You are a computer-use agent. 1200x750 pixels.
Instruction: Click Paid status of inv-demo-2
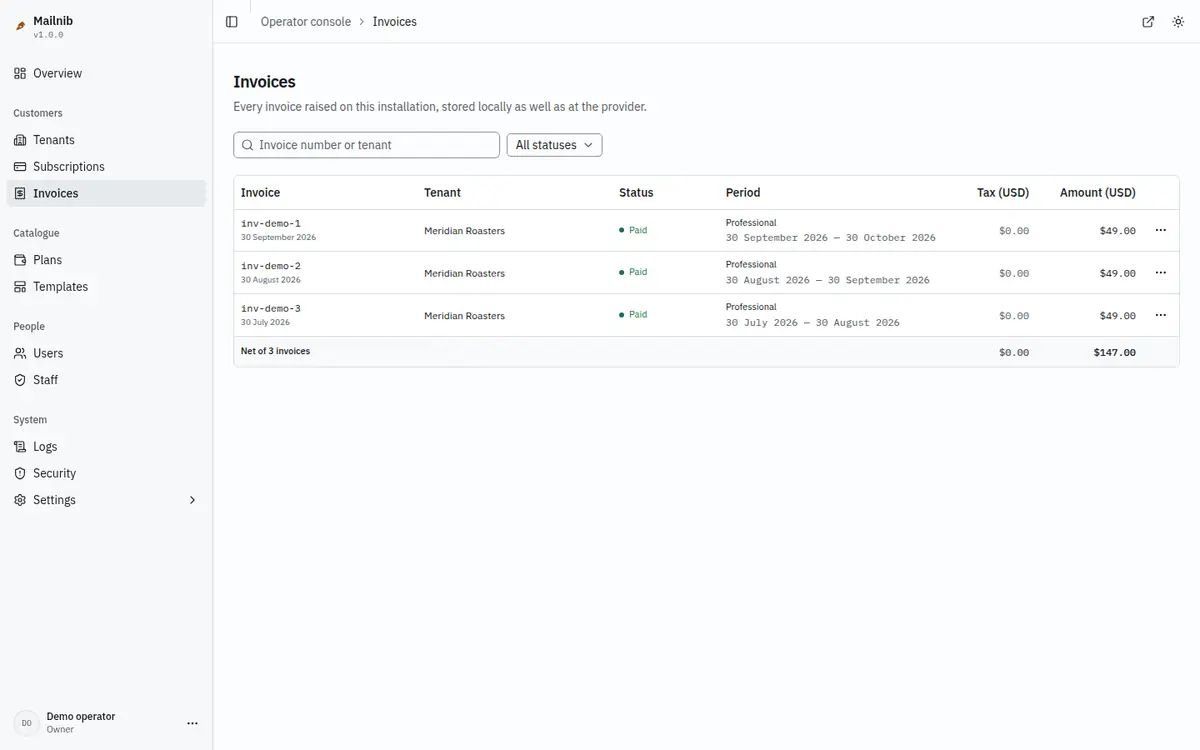[633, 272]
